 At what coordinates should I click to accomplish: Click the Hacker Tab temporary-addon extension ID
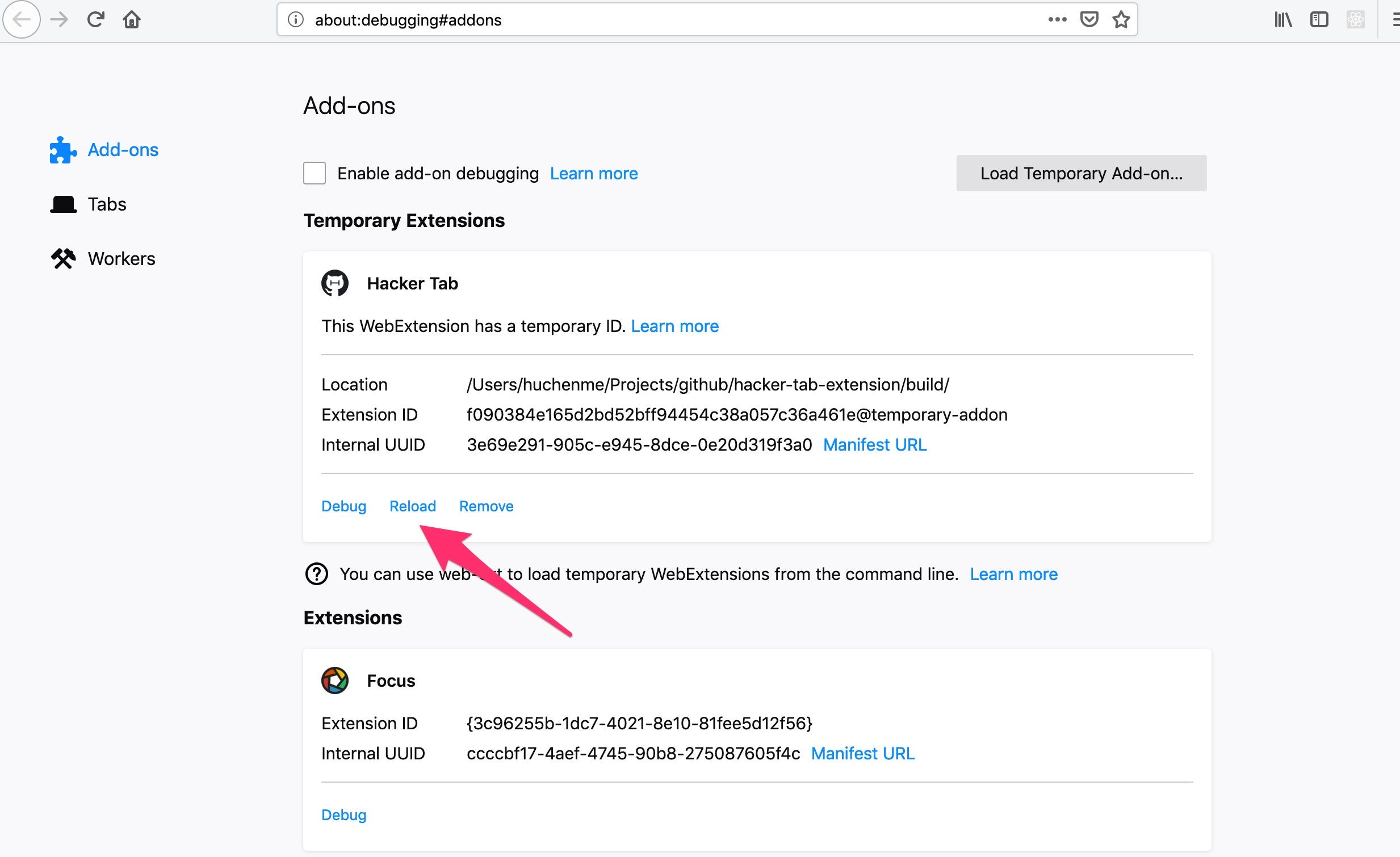(x=737, y=414)
